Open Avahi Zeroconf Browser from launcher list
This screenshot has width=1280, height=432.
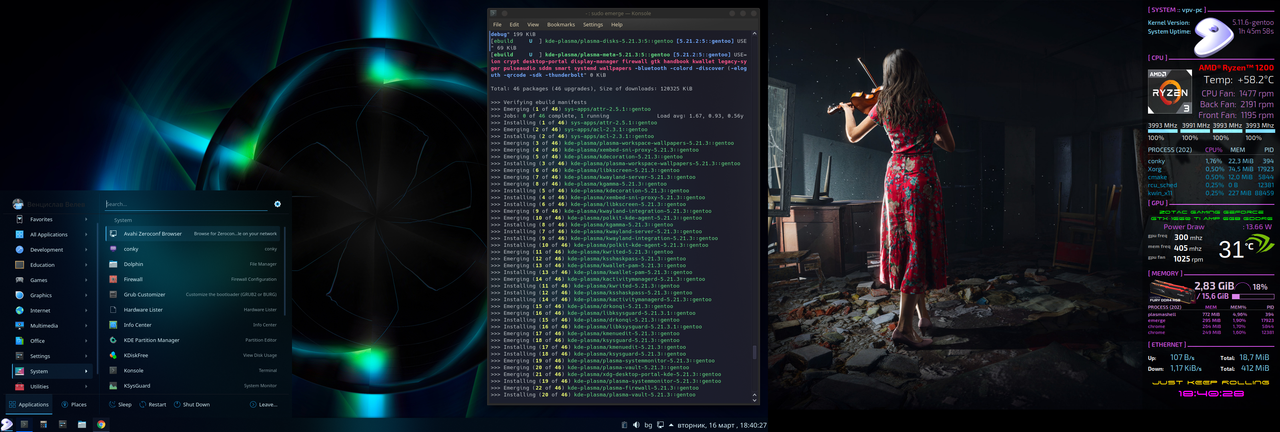pos(195,233)
